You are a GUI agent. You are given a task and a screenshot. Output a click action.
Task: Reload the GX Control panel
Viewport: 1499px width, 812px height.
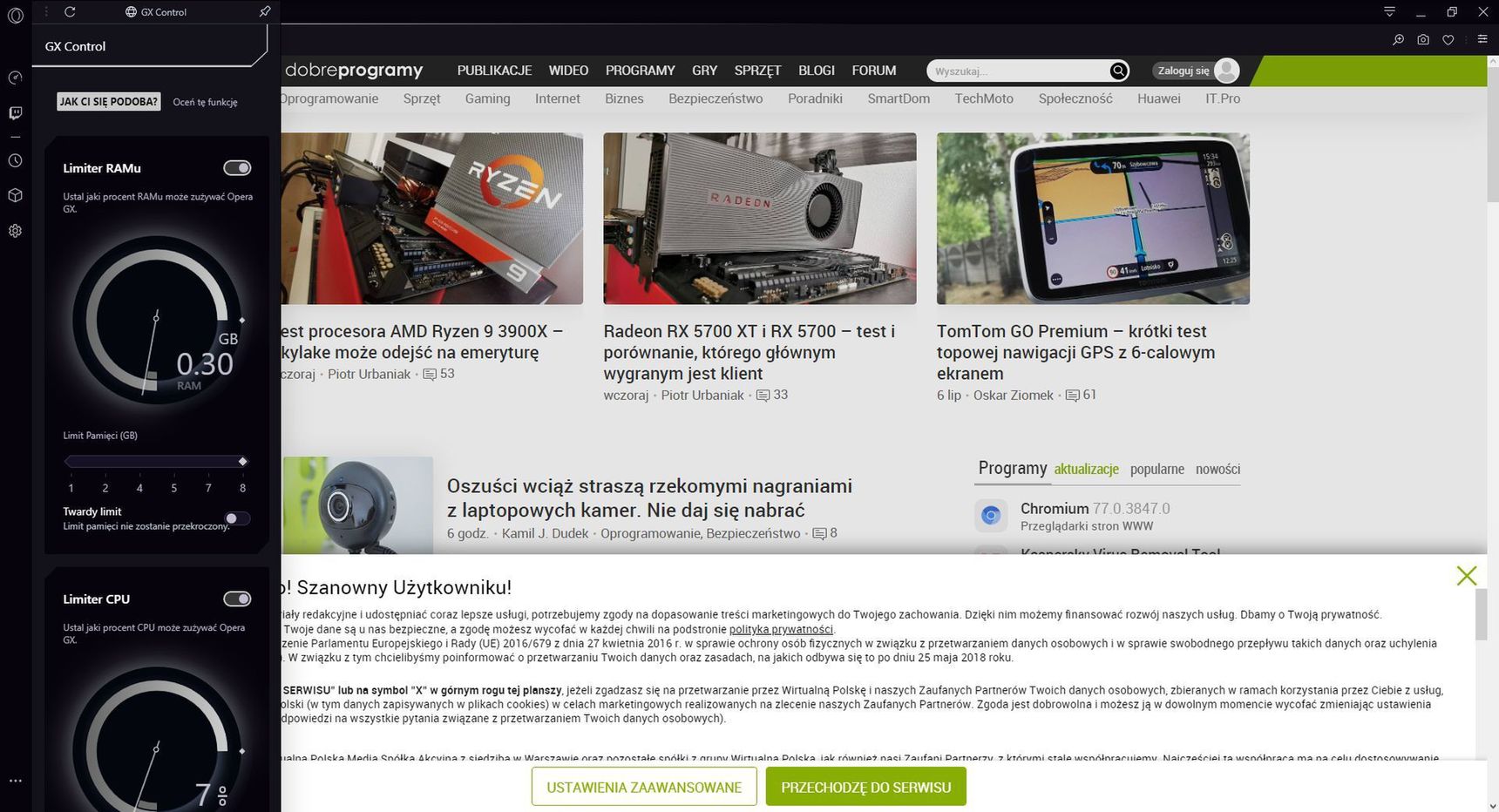[70, 11]
